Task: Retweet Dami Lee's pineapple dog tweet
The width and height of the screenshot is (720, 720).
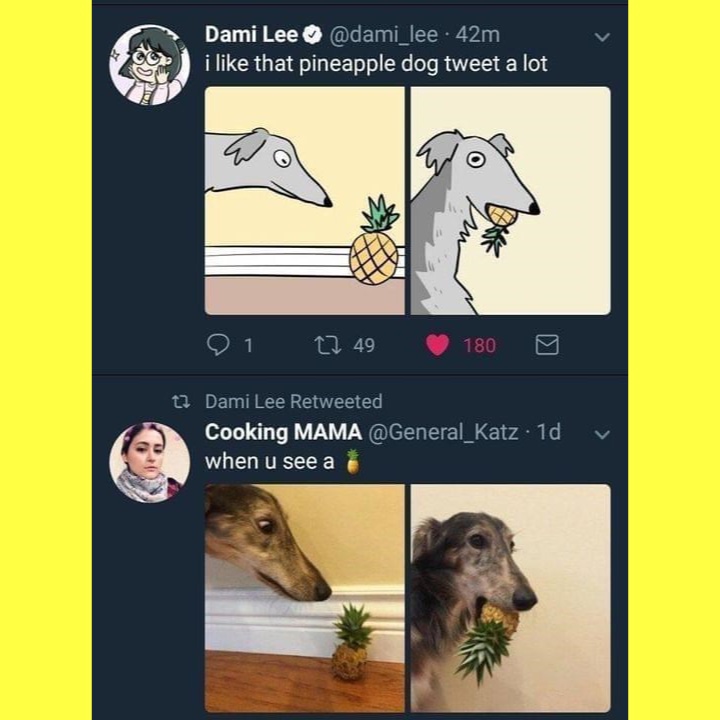Action: click(327, 345)
